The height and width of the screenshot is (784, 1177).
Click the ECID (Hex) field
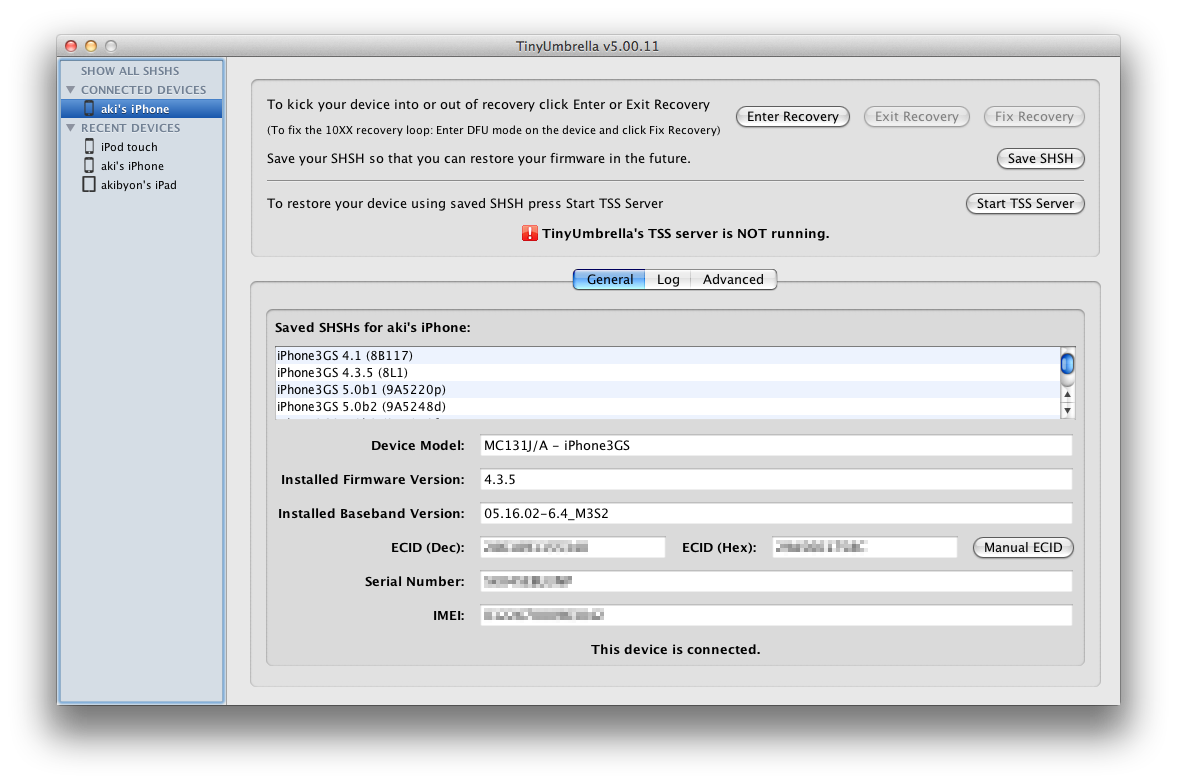coord(864,547)
